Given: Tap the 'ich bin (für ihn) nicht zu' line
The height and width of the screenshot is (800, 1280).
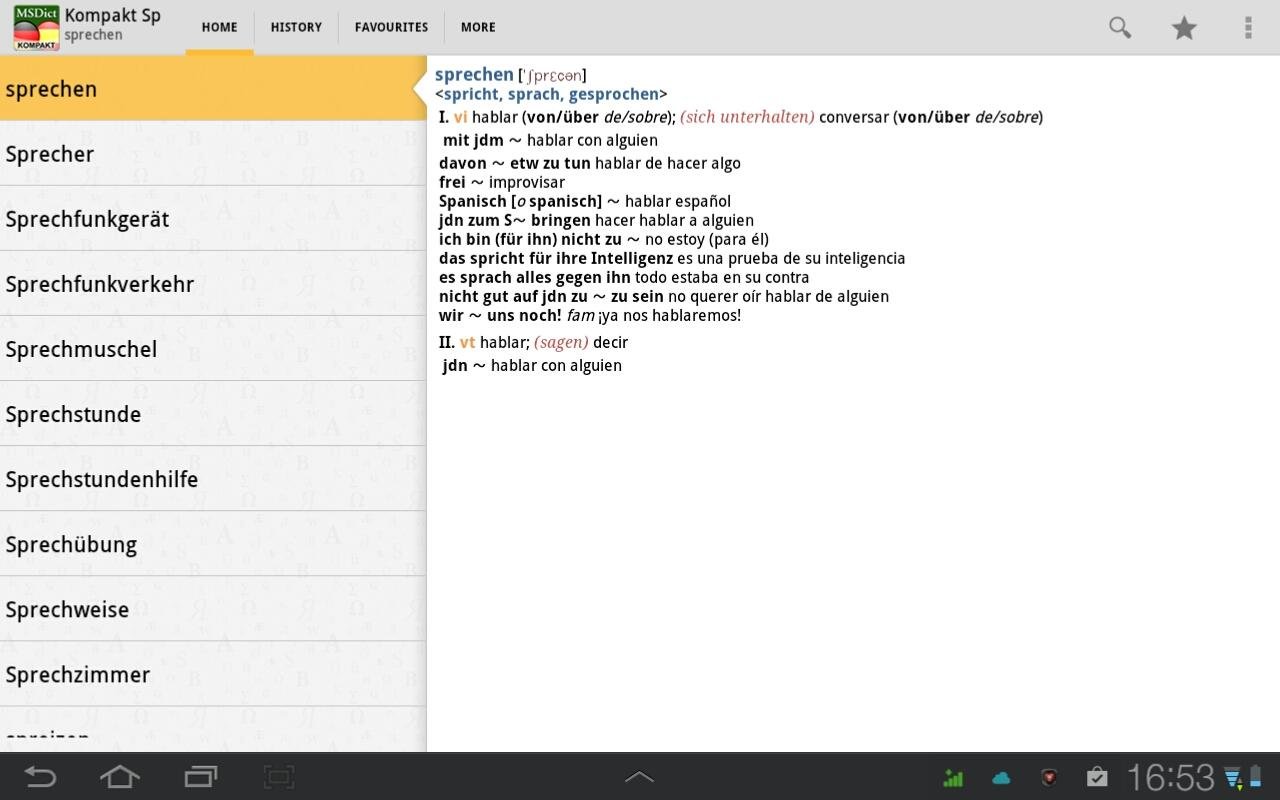Looking at the screenshot, I should tap(604, 239).
